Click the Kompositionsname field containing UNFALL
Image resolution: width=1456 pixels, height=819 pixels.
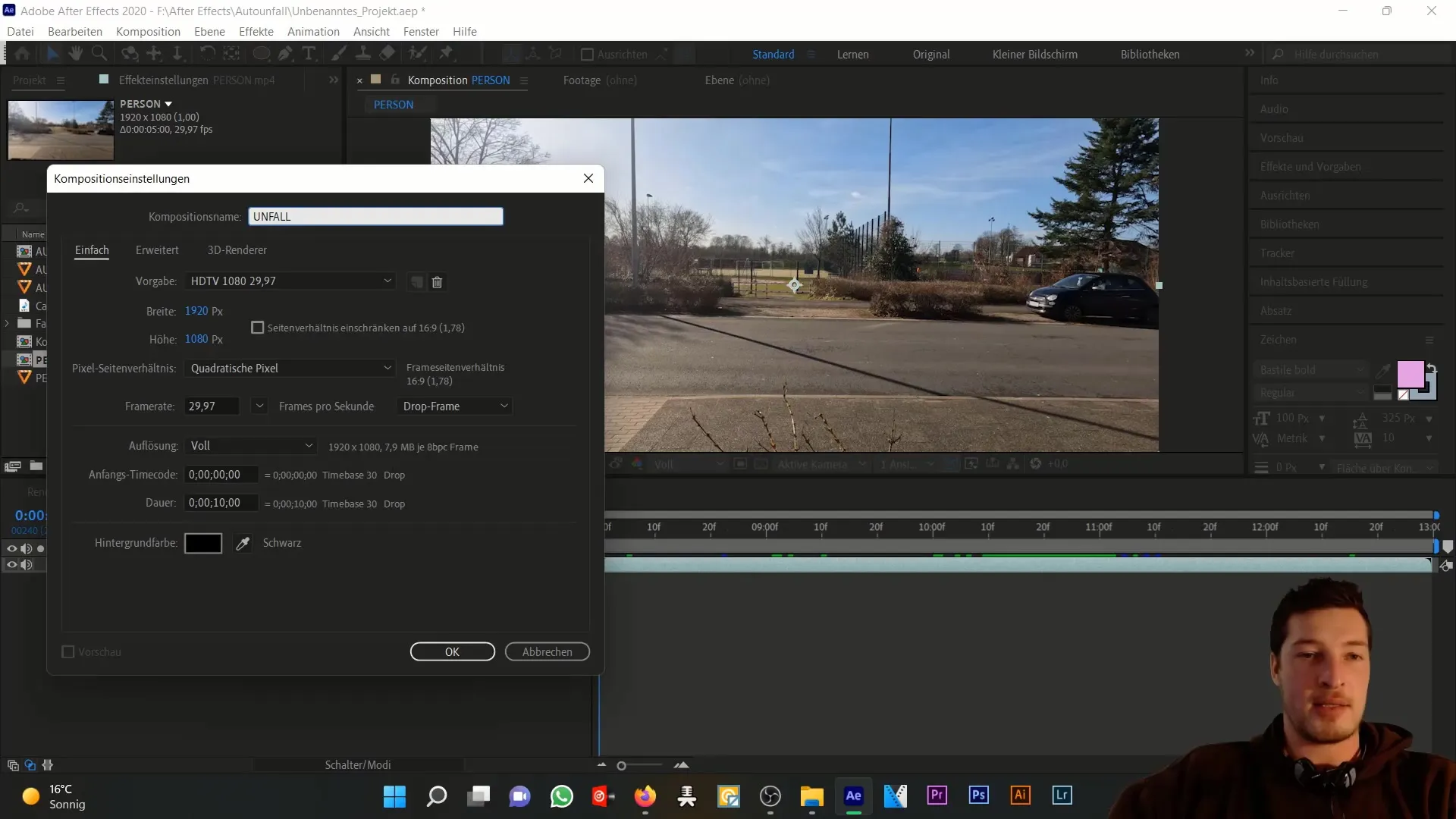click(375, 217)
